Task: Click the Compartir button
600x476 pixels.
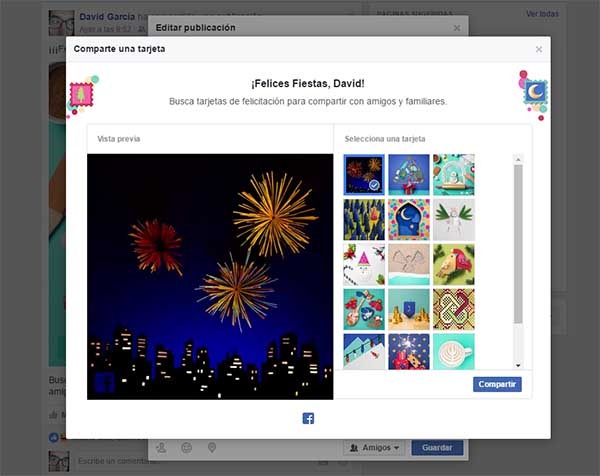Action: click(x=497, y=384)
